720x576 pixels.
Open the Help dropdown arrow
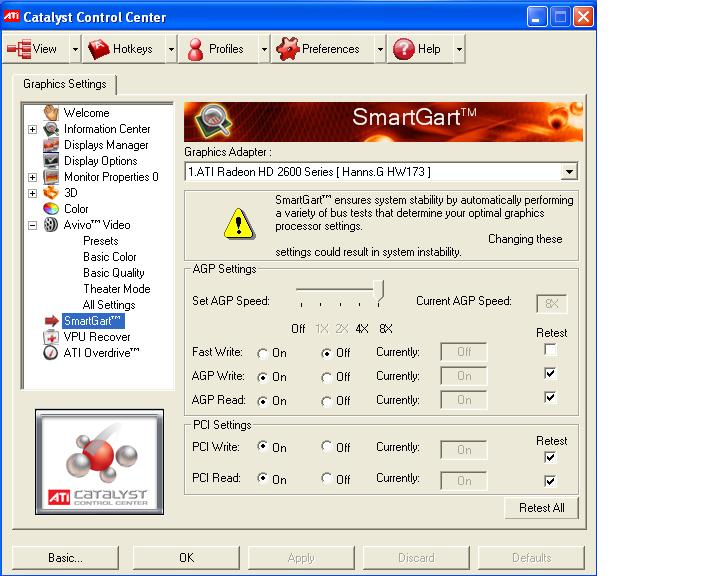[x=459, y=49]
